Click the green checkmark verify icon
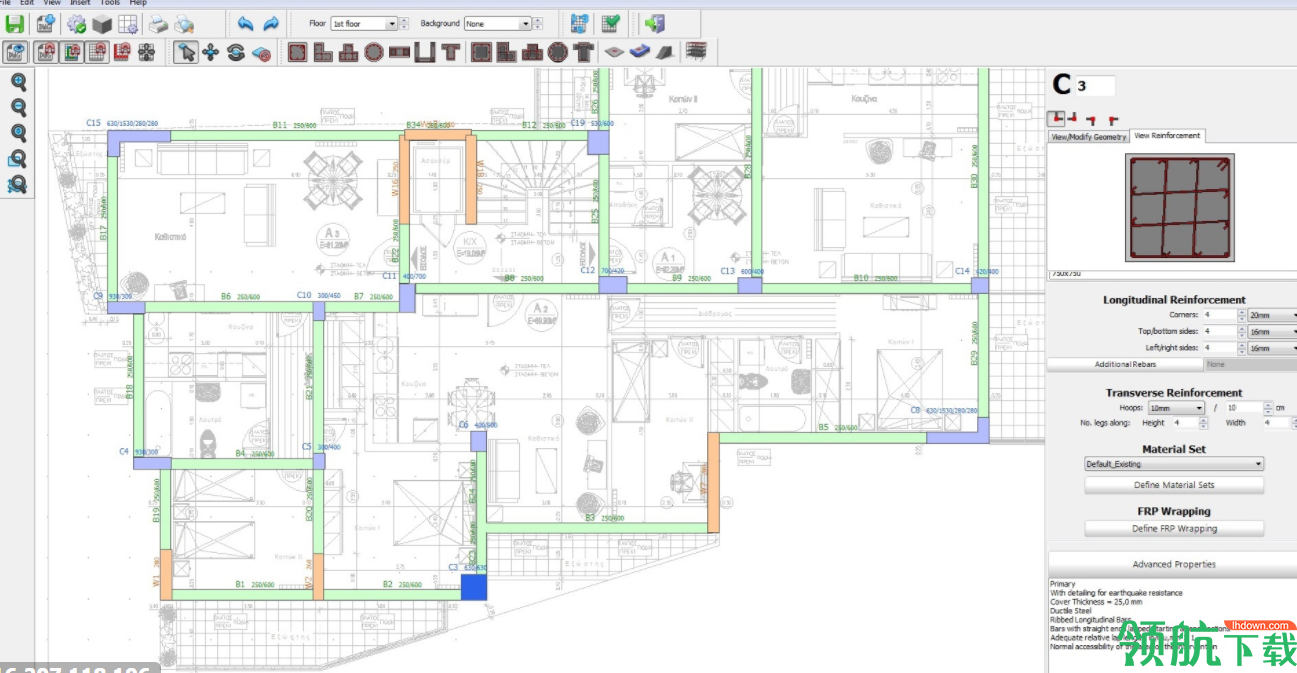Image resolution: width=1297 pixels, height=673 pixels. click(x=610, y=23)
